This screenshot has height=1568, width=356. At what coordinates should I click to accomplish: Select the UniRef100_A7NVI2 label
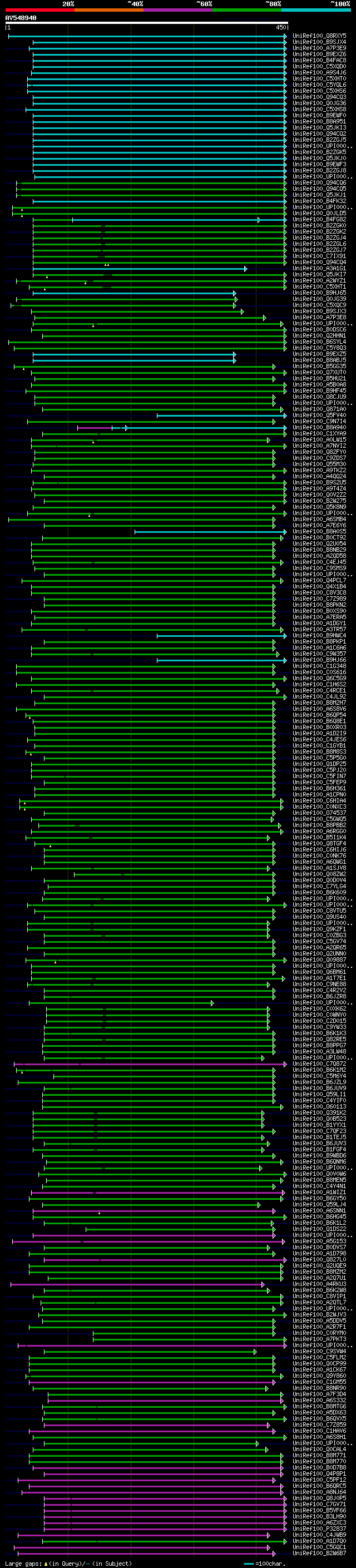coord(319,446)
